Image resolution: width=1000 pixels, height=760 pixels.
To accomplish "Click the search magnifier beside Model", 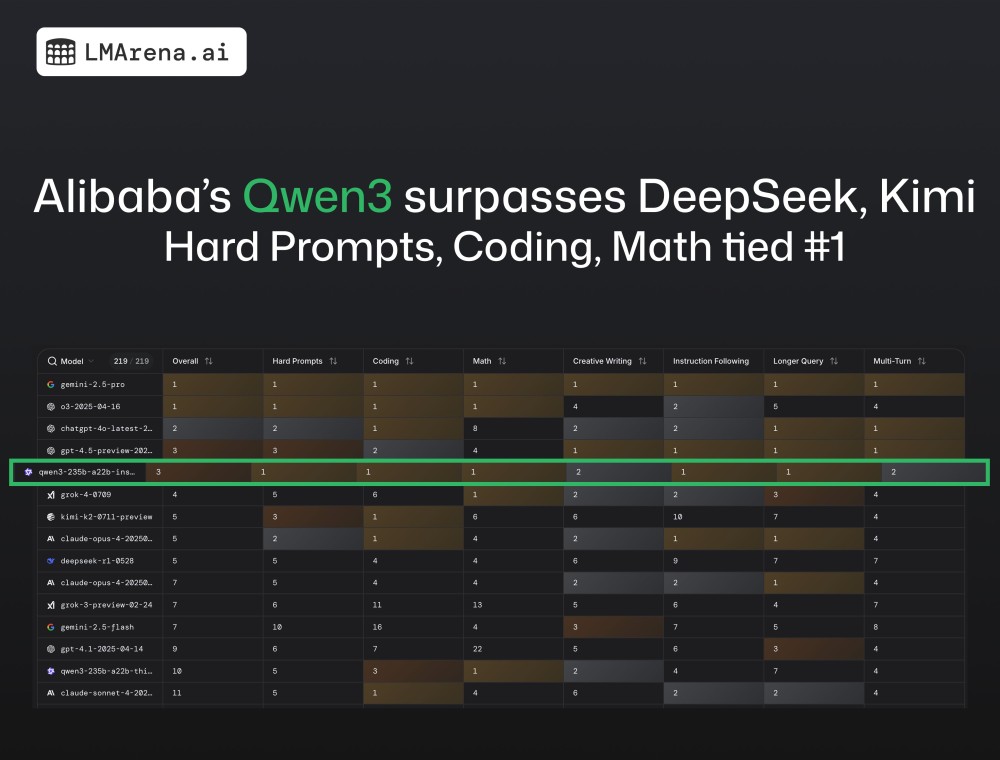I will pyautogui.click(x=51, y=361).
